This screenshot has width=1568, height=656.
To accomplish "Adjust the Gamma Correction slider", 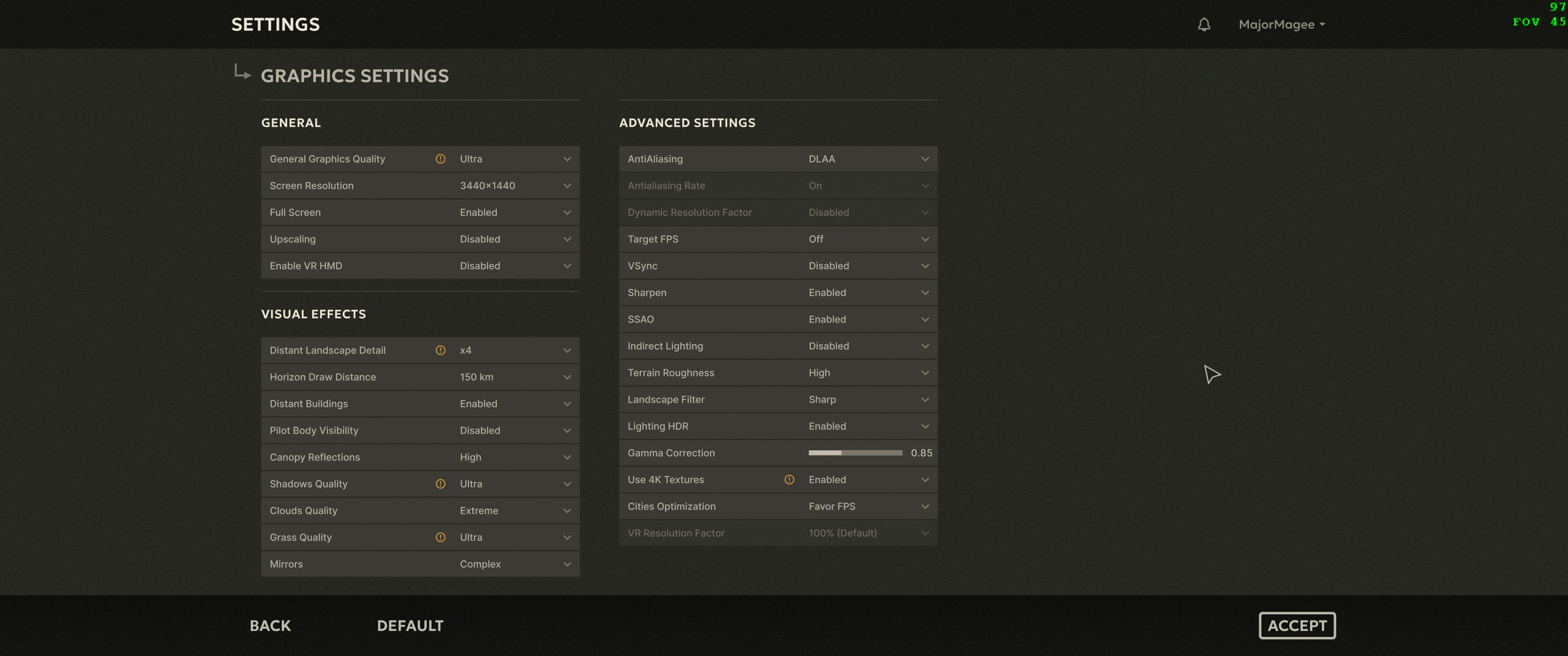I will pyautogui.click(x=855, y=453).
